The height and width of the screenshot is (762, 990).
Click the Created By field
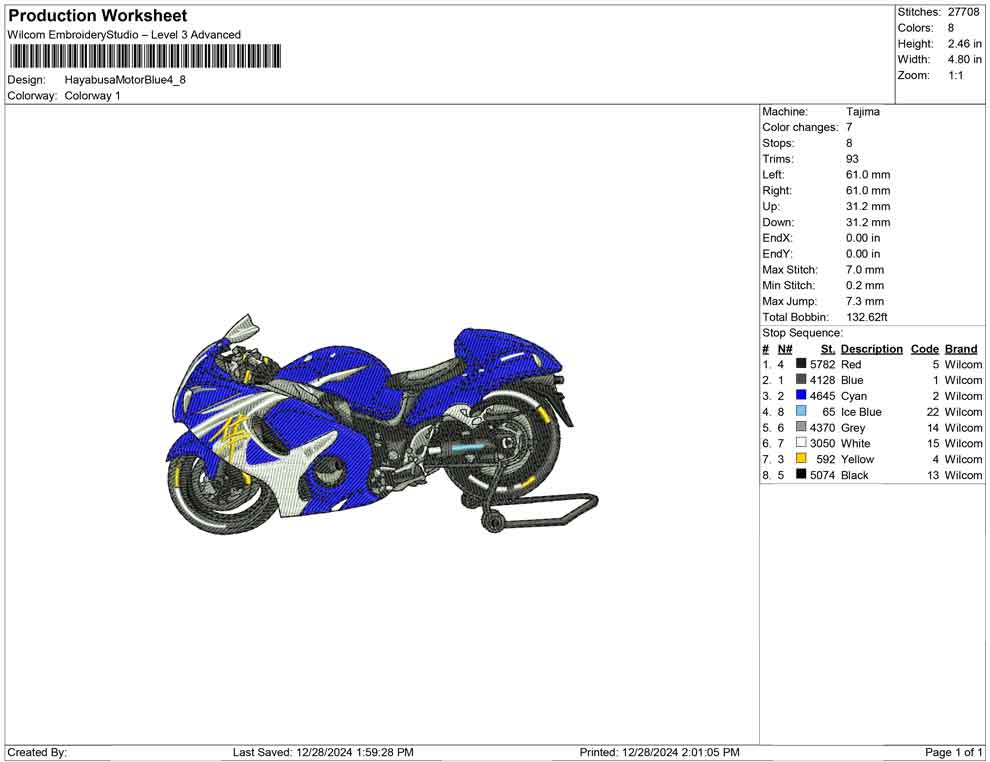click(x=36, y=752)
